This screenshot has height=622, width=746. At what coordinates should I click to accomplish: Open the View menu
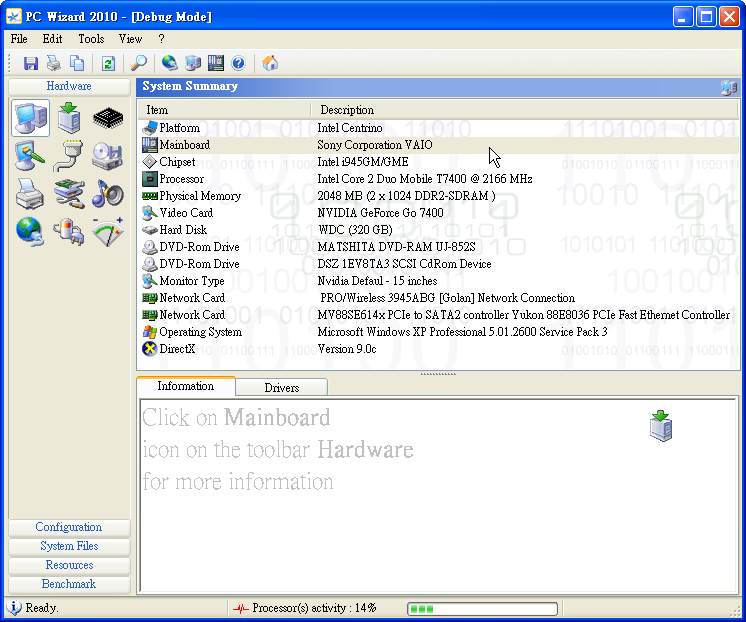130,39
